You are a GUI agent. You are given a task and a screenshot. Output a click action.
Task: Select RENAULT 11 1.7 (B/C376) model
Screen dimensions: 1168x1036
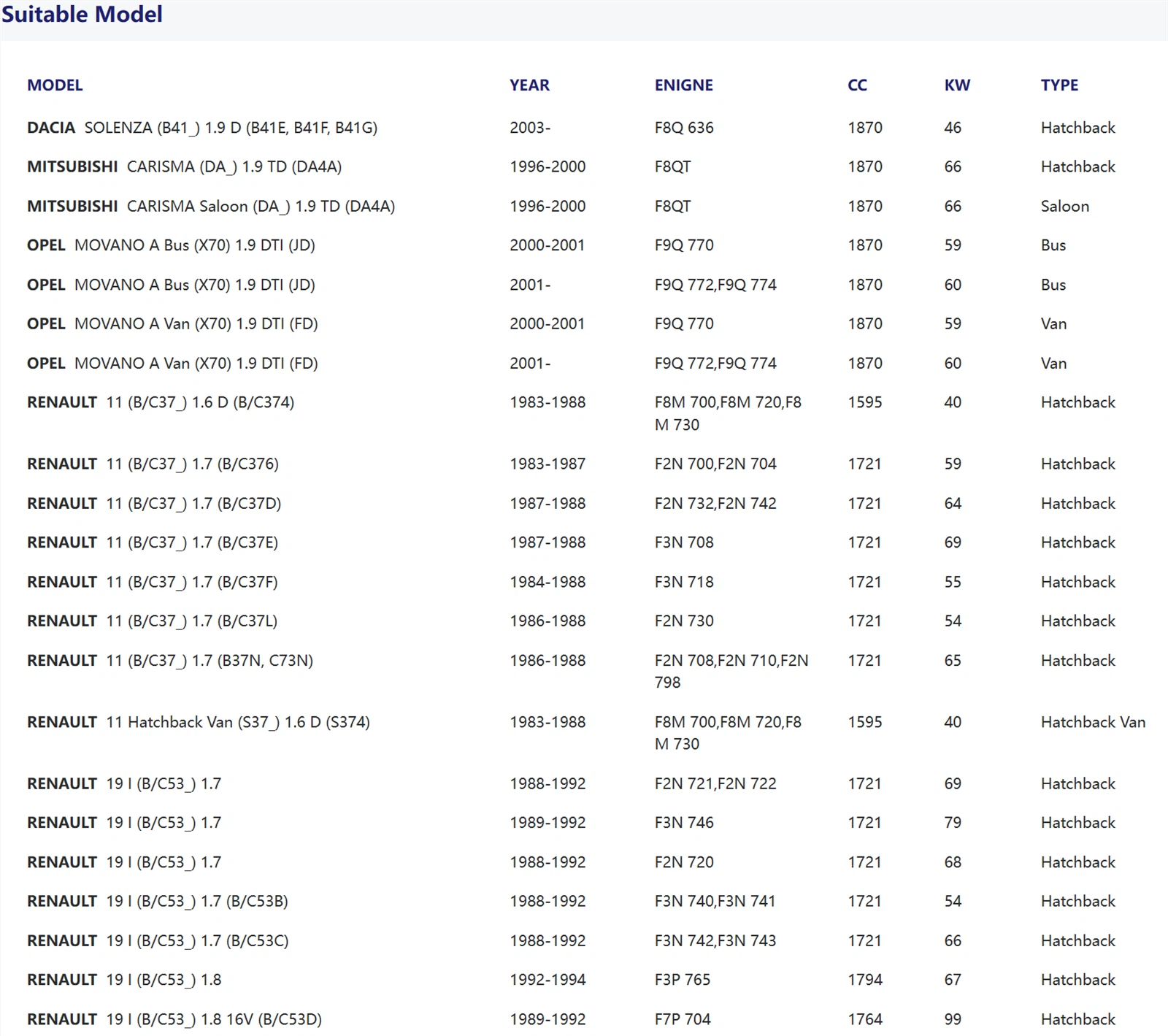pyautogui.click(x=153, y=464)
